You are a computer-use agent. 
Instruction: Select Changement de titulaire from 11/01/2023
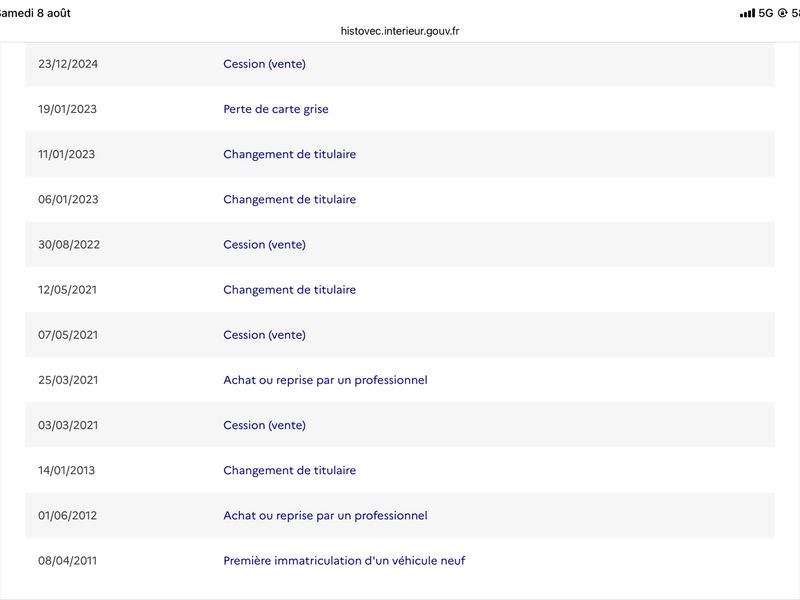point(289,154)
